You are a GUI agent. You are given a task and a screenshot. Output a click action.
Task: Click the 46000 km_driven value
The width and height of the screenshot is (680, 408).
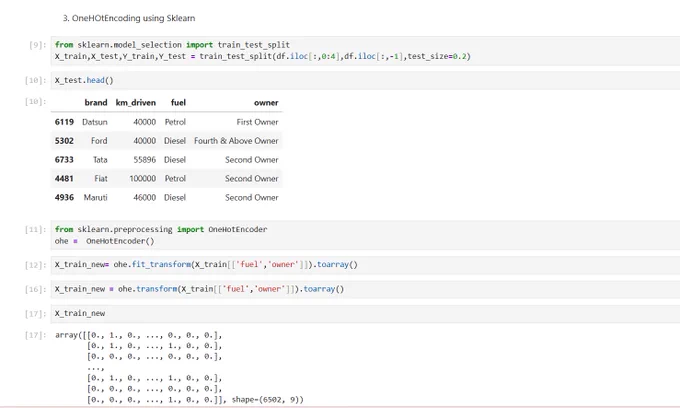(x=144, y=198)
